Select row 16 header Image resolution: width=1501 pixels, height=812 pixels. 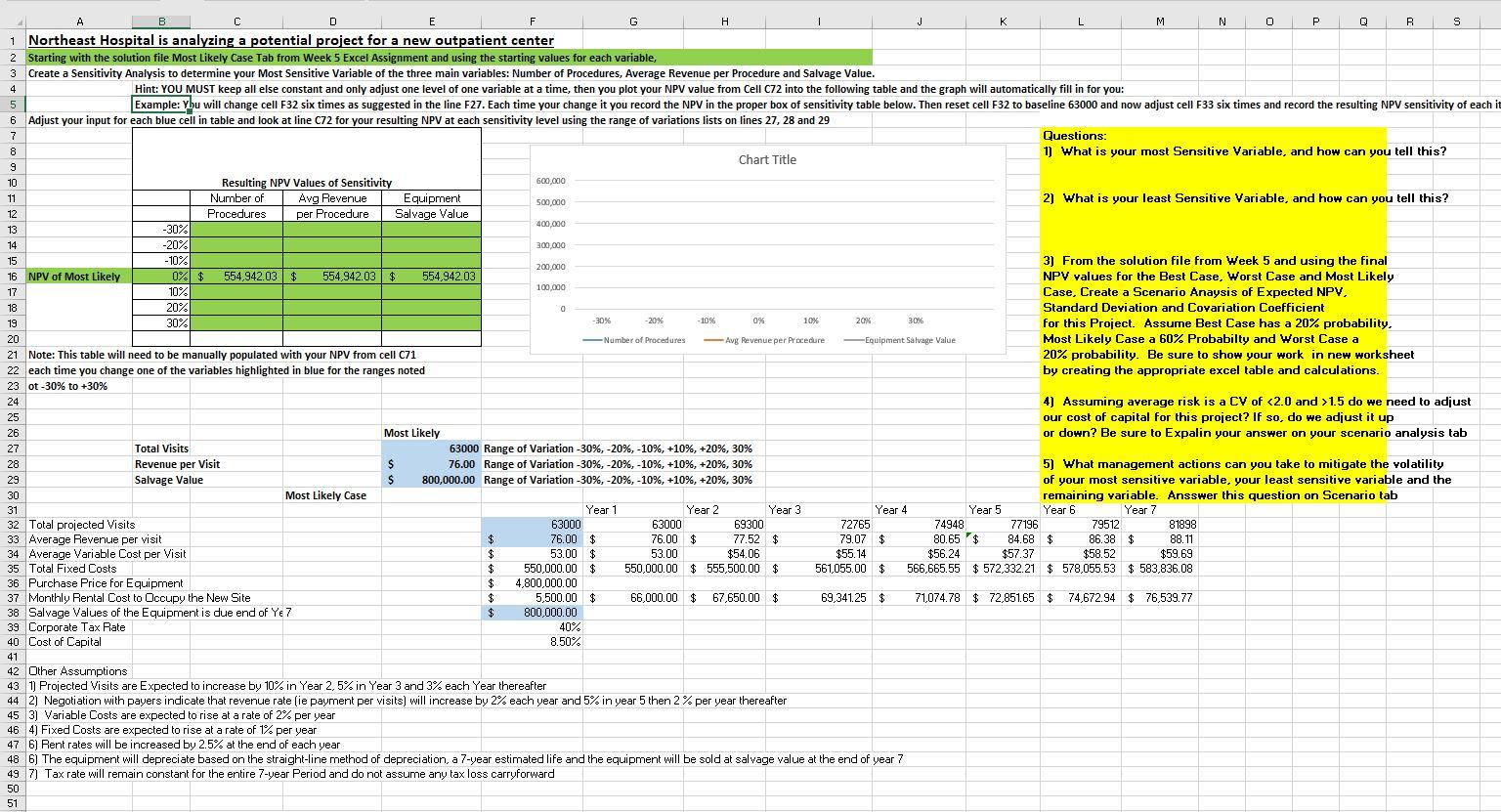click(11, 277)
